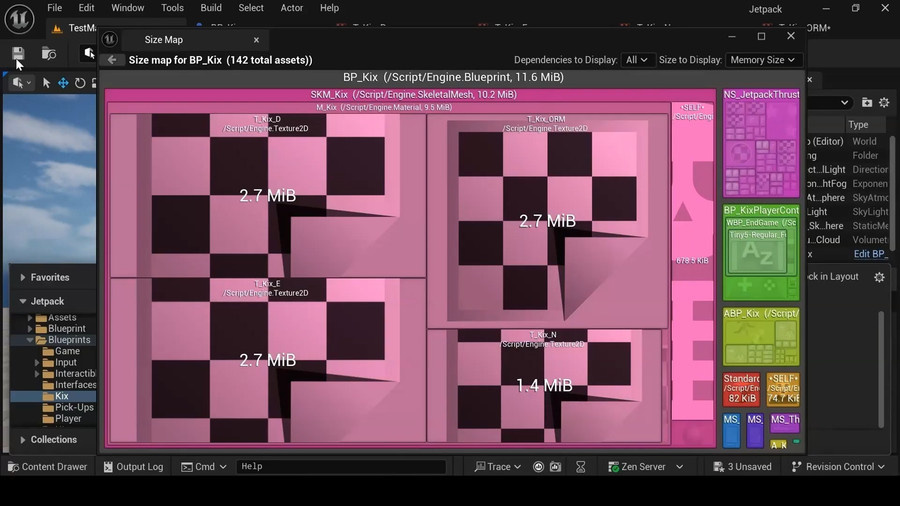Activate the translate (move) gizmo tool

click(63, 83)
